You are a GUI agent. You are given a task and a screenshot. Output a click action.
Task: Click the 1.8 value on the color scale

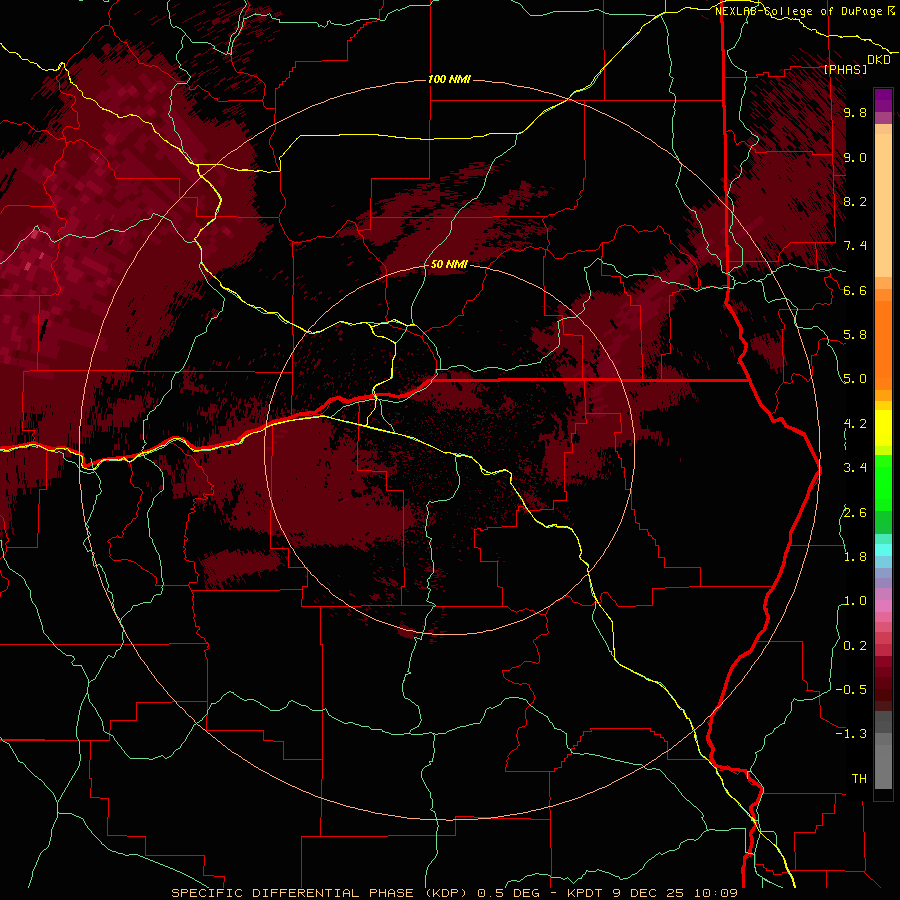tap(855, 557)
